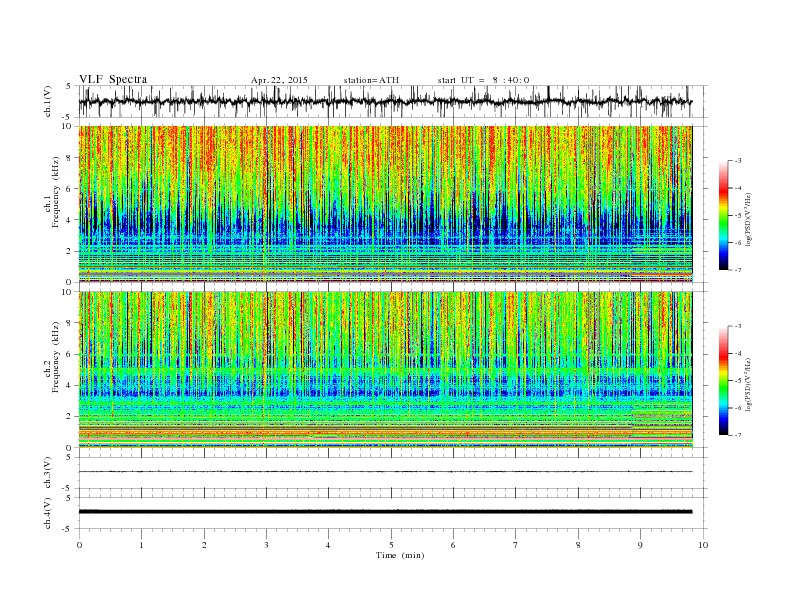This screenshot has height=612, width=792.
Task: Click the "Time (min)" x-axis label
Action: point(400,555)
